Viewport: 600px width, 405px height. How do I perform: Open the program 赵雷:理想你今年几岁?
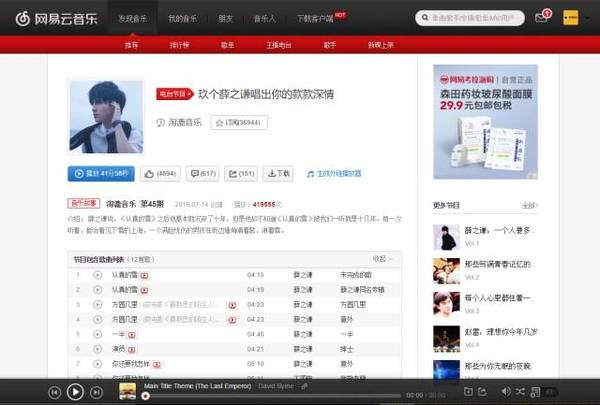[501, 332]
